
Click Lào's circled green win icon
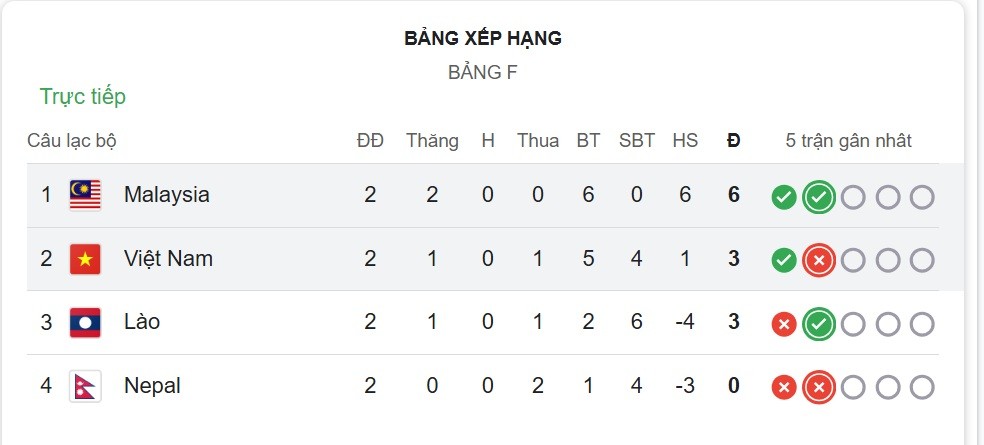pyautogui.click(x=818, y=324)
